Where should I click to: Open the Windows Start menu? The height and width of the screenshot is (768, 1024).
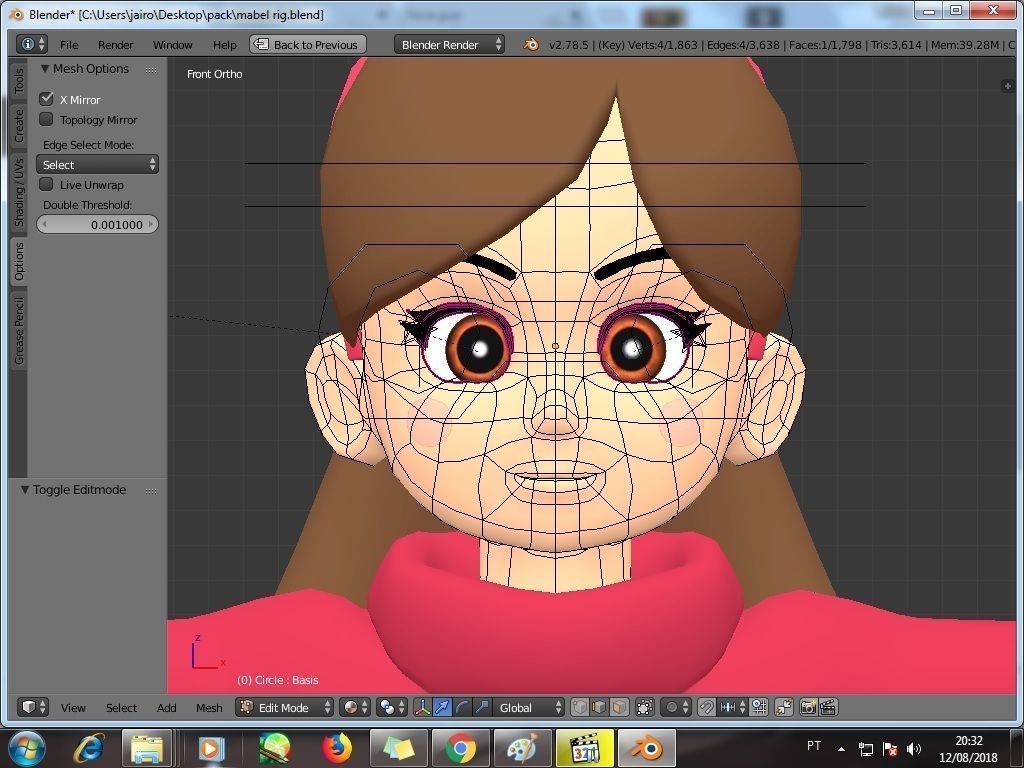tap(26, 748)
